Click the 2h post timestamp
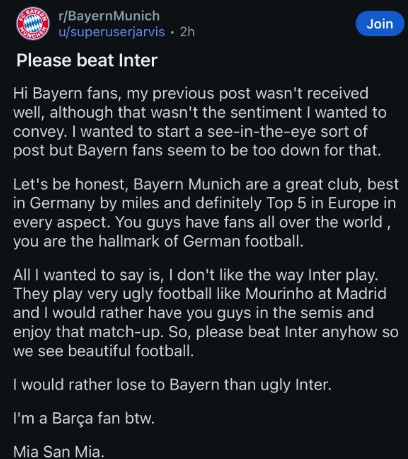 [x=187, y=32]
